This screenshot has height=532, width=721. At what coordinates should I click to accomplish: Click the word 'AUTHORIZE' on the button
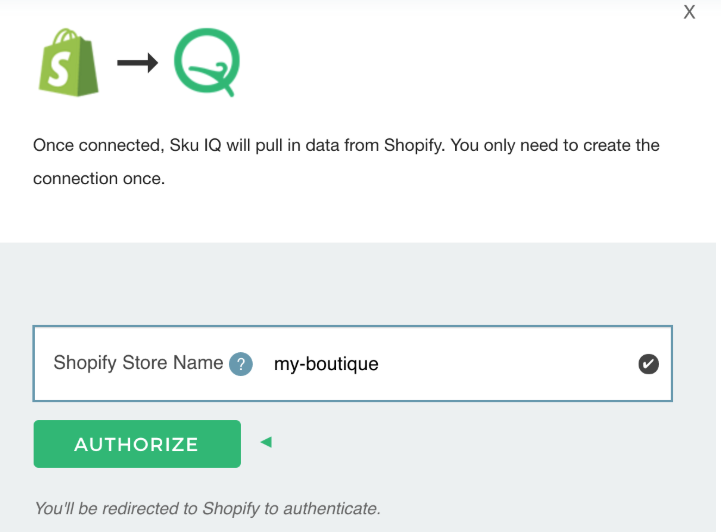(137, 444)
